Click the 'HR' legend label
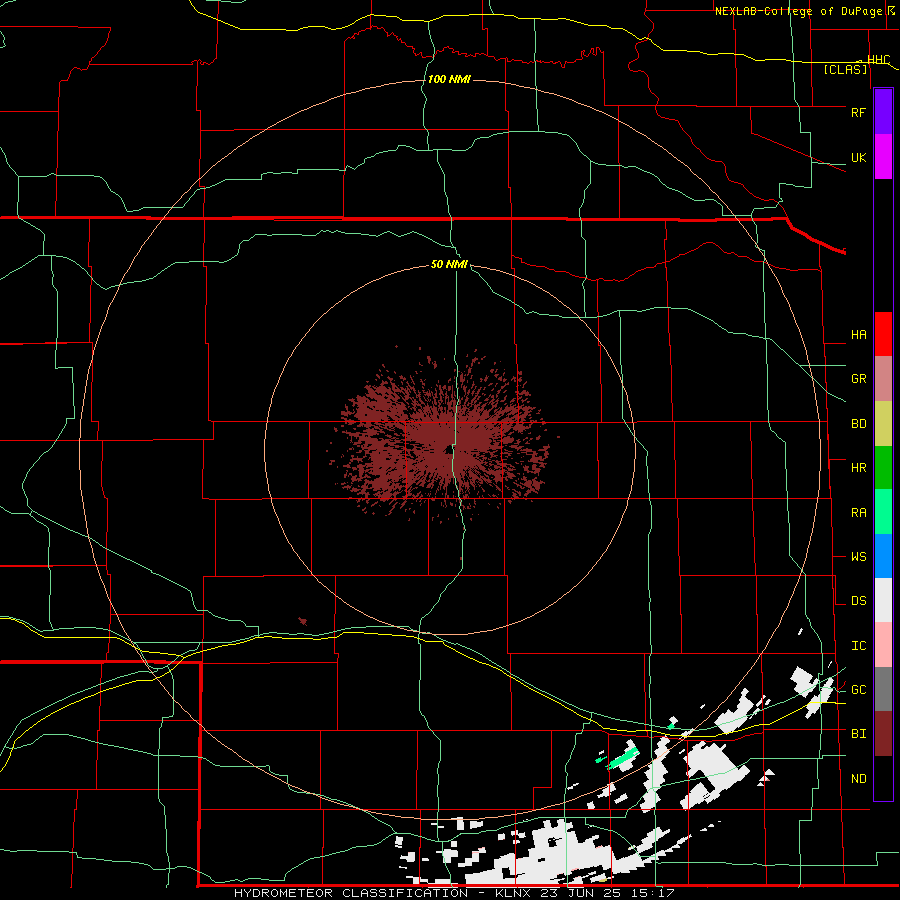The image size is (900, 900). (858, 468)
